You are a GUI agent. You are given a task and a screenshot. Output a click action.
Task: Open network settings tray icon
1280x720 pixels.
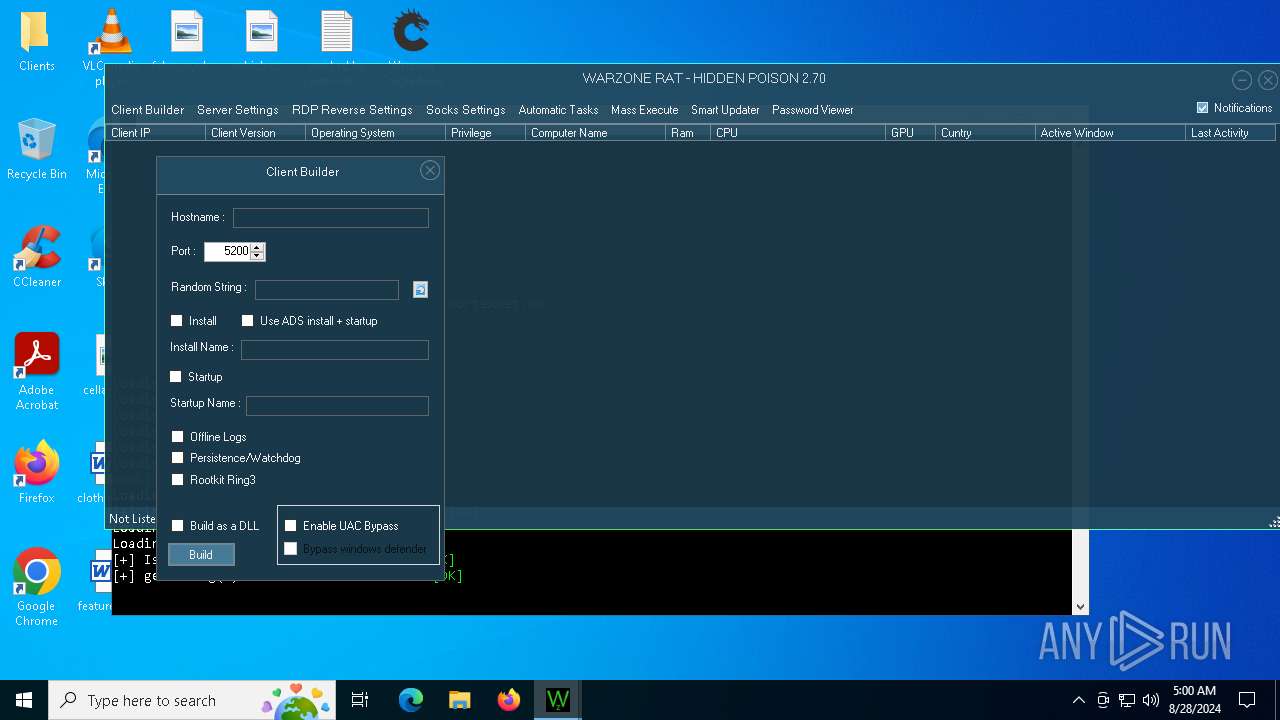coord(1127,700)
